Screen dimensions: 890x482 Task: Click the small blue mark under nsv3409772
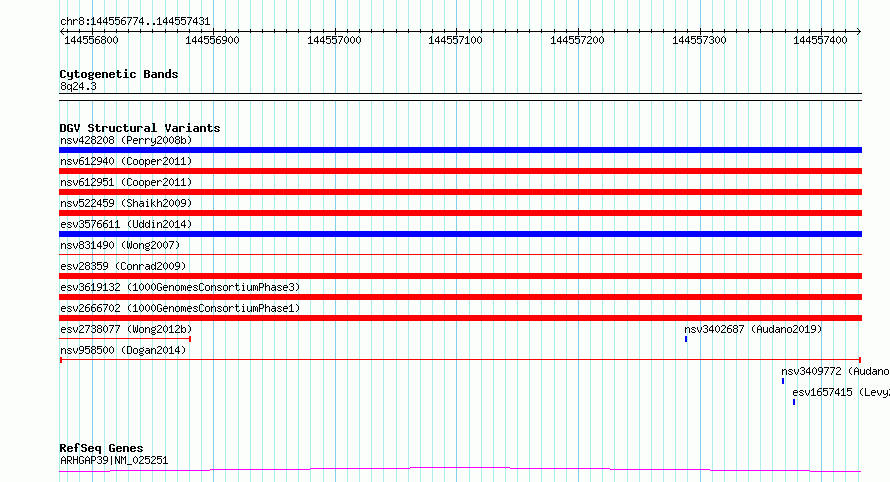[x=783, y=381]
